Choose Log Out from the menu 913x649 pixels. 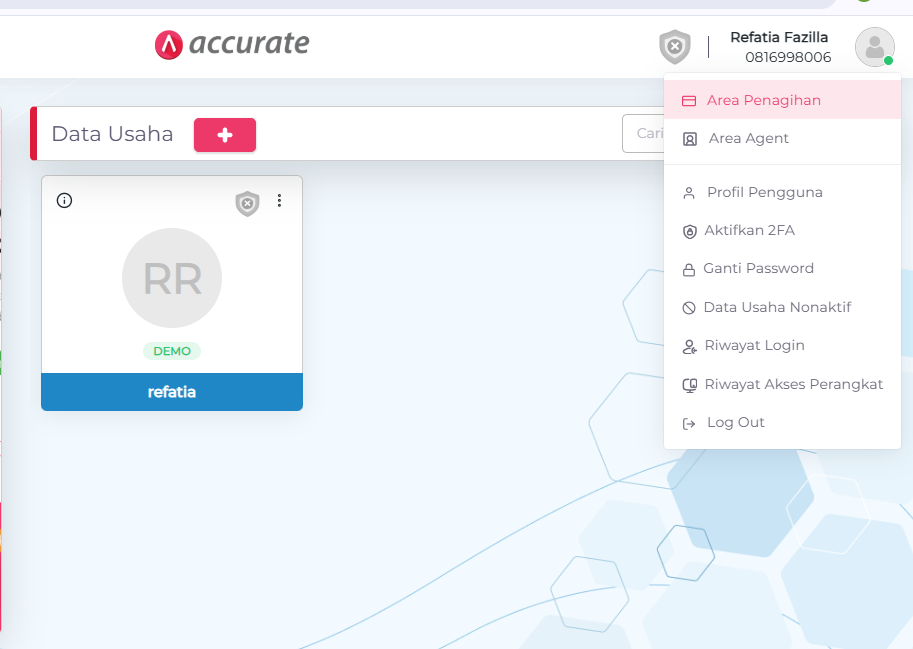click(x=735, y=423)
